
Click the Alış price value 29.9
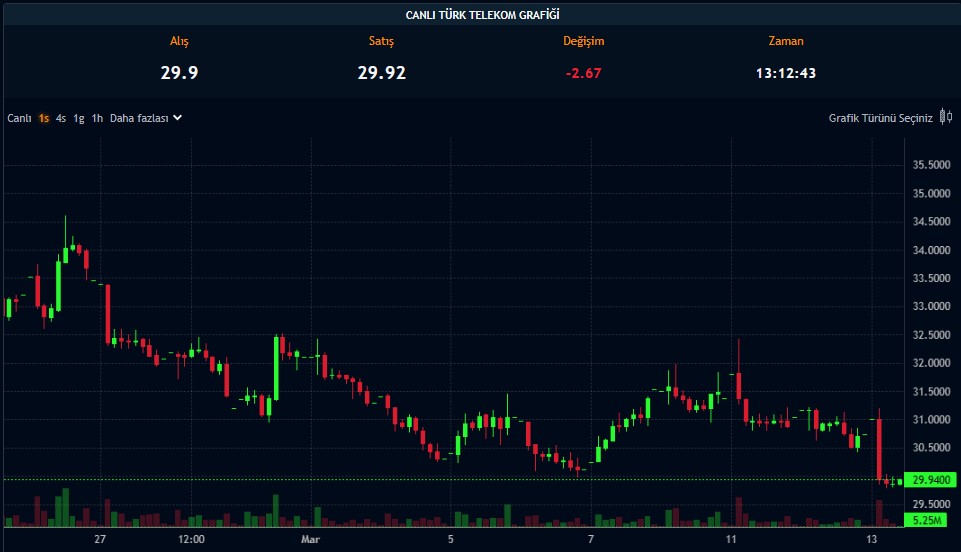[179, 72]
